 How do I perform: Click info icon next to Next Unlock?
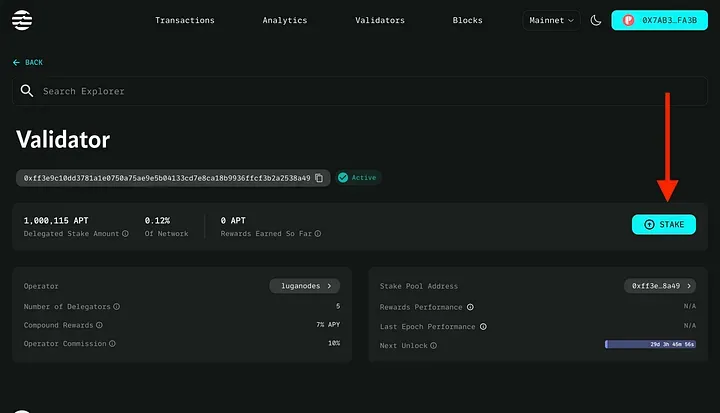431,344
